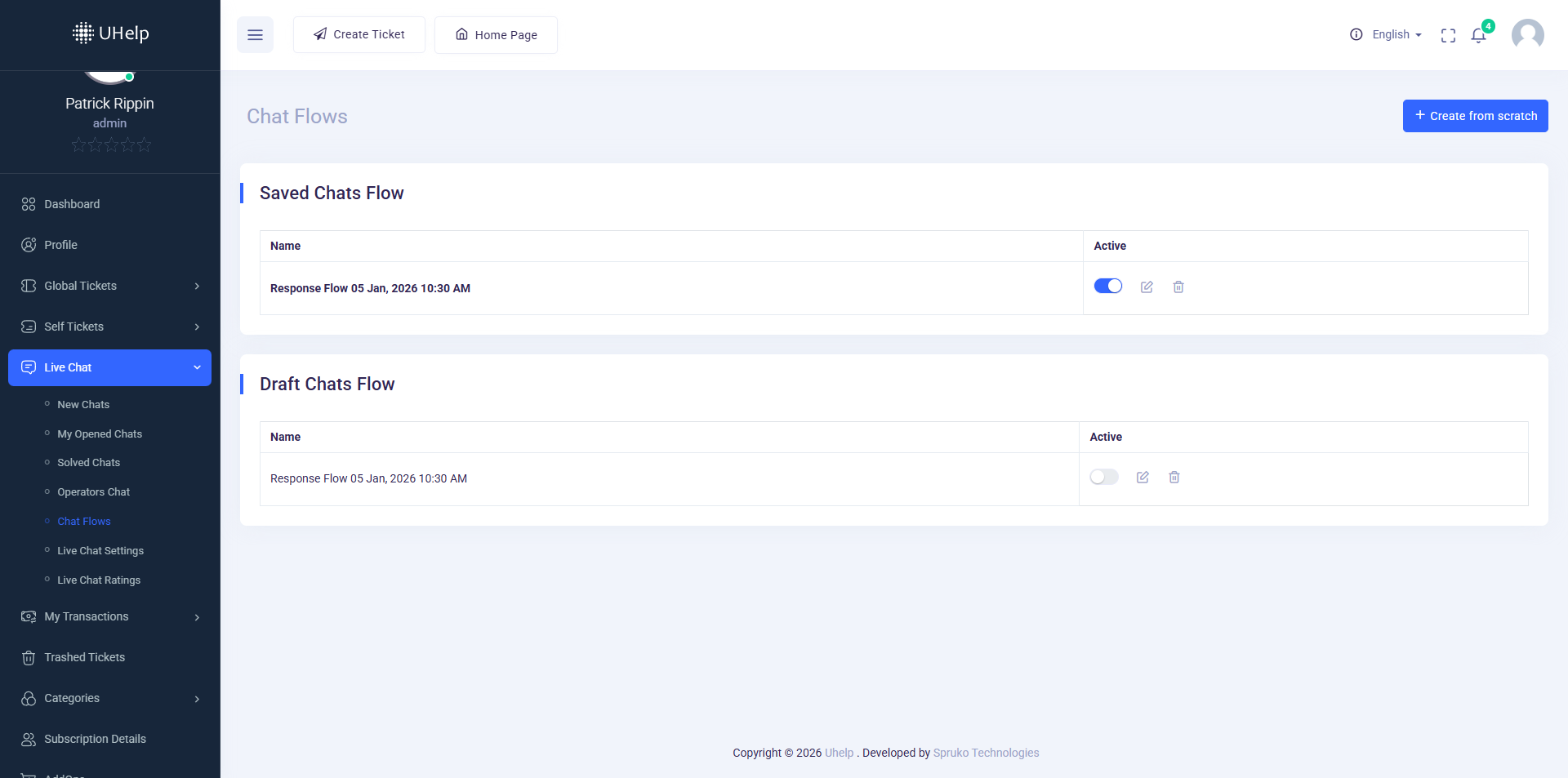
Task: Edit the draft Response Flow
Action: [1143, 478]
